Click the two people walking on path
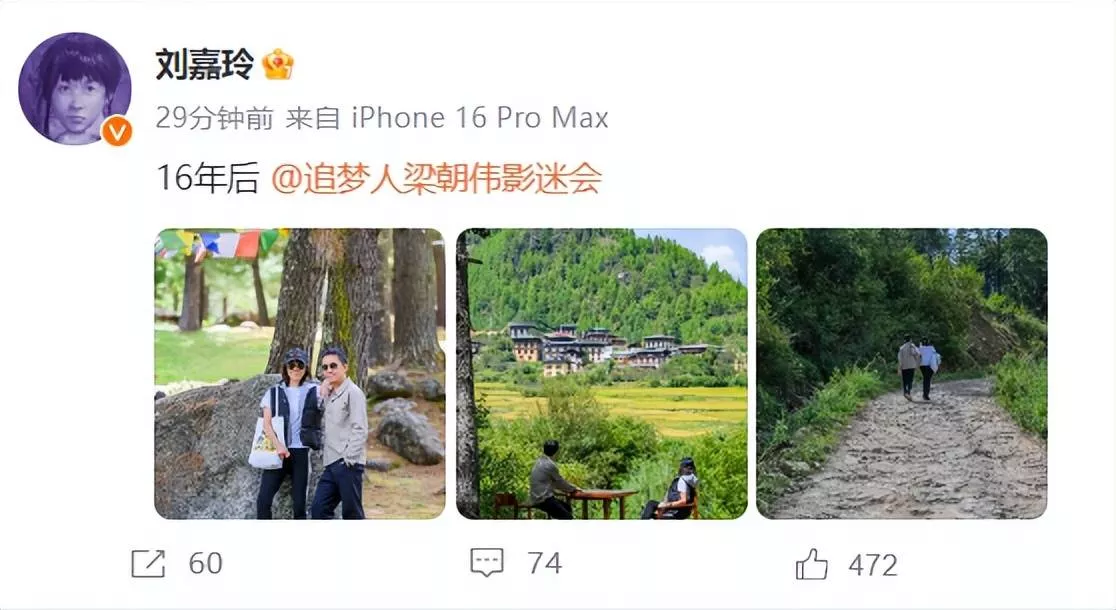1116x610 pixels. tap(918, 368)
